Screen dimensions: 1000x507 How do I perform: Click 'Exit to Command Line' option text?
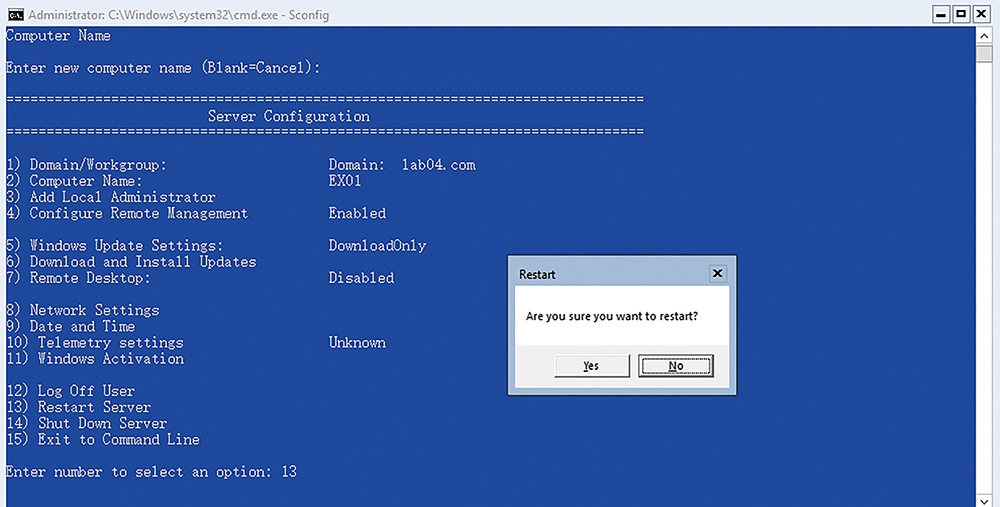click(119, 439)
